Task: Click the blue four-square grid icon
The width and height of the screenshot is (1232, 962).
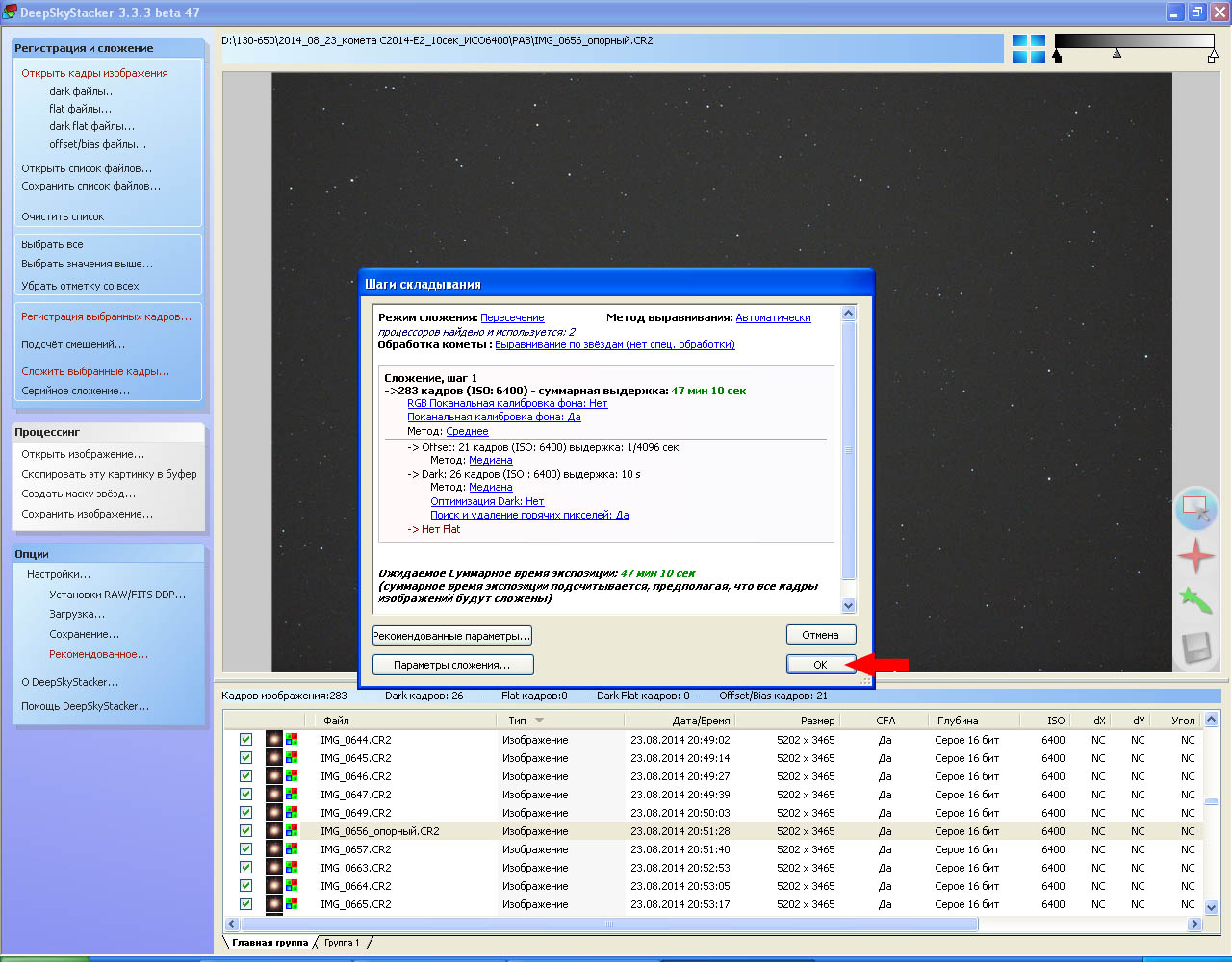Action: (x=1028, y=48)
